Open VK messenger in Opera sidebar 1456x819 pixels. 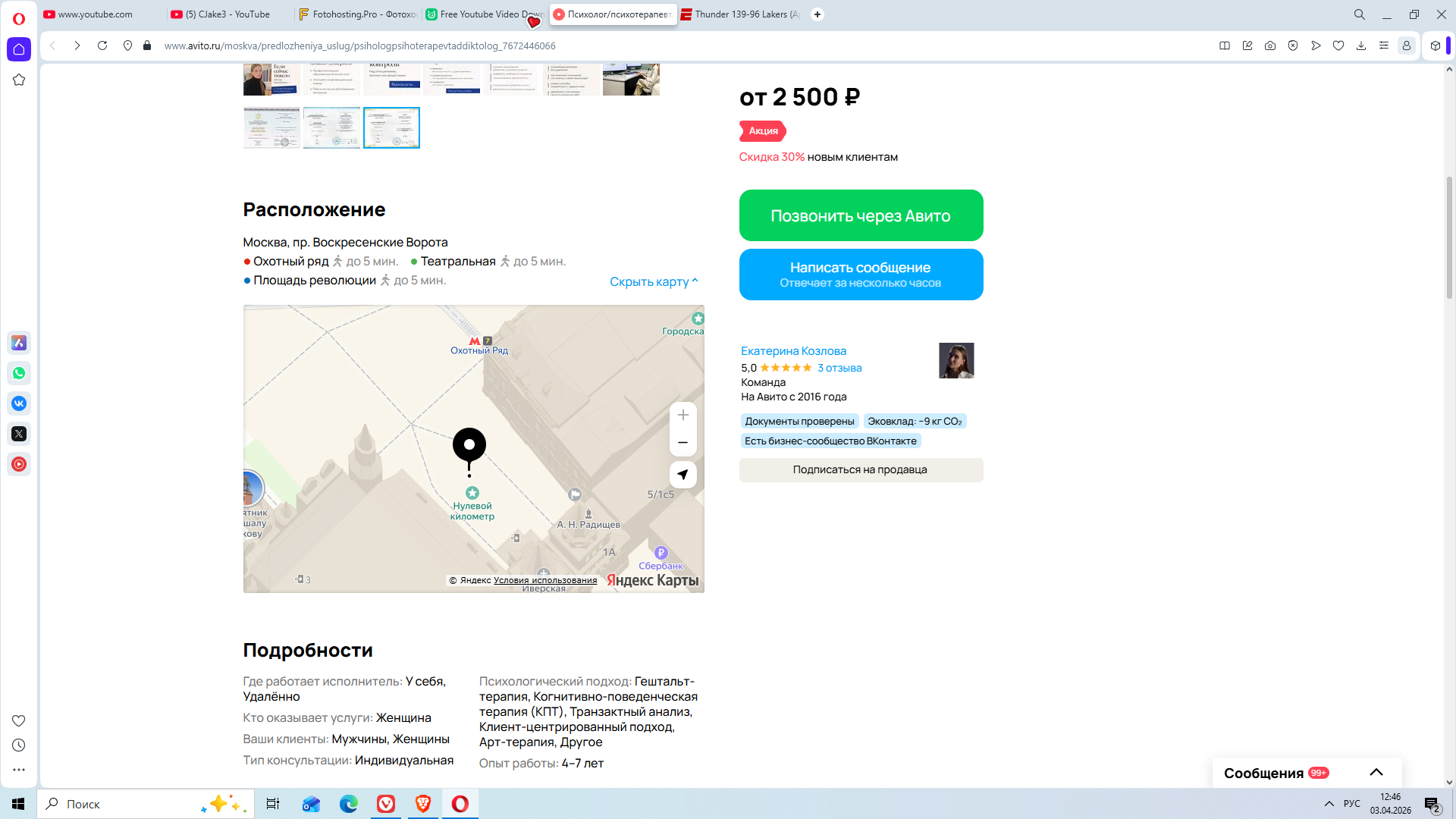tap(19, 403)
